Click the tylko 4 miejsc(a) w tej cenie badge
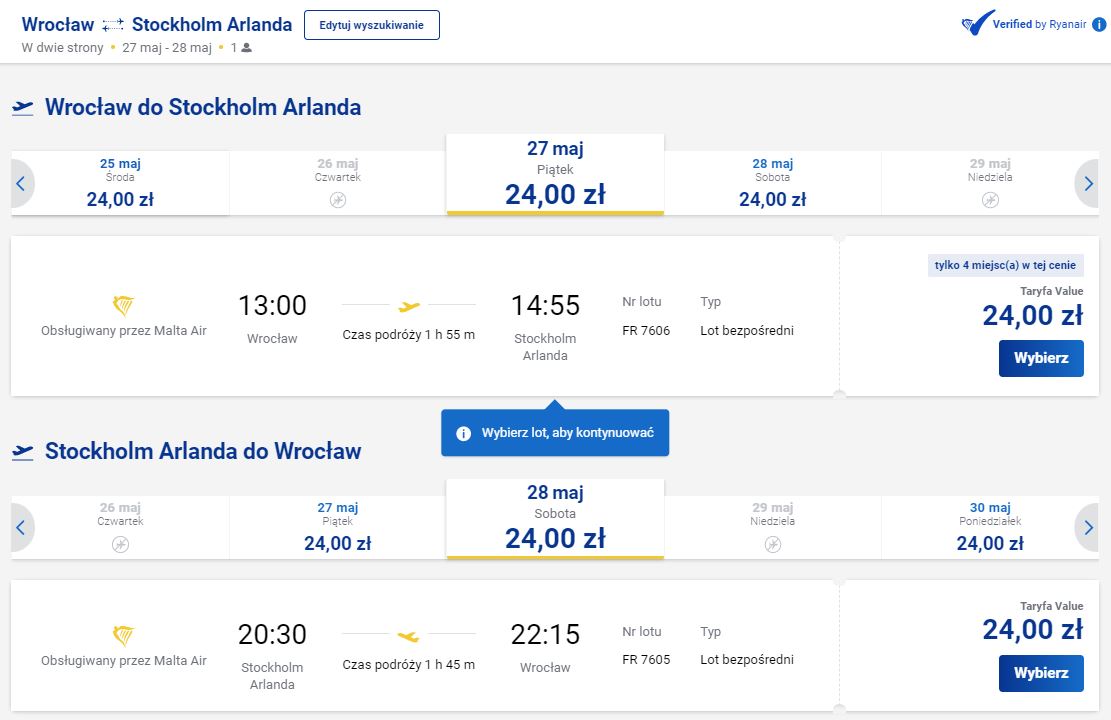Viewport: 1111px width, 720px height. [1005, 265]
